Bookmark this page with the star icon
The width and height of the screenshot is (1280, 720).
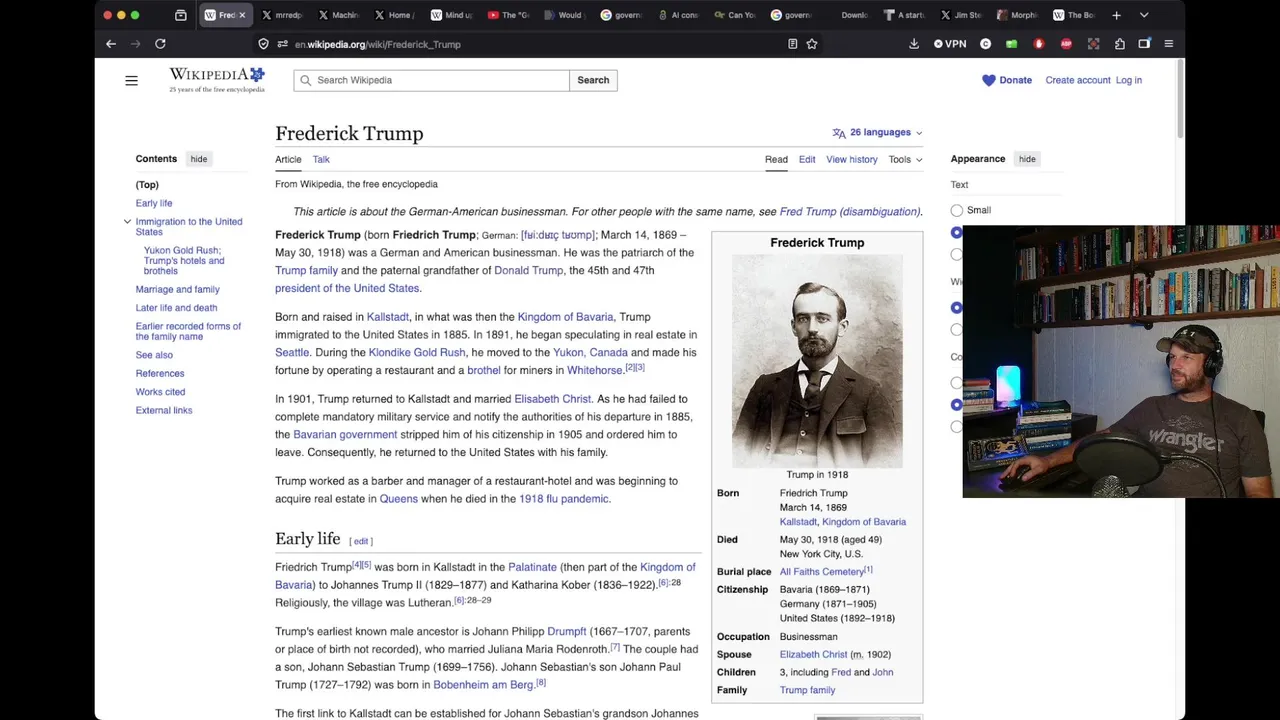point(812,44)
